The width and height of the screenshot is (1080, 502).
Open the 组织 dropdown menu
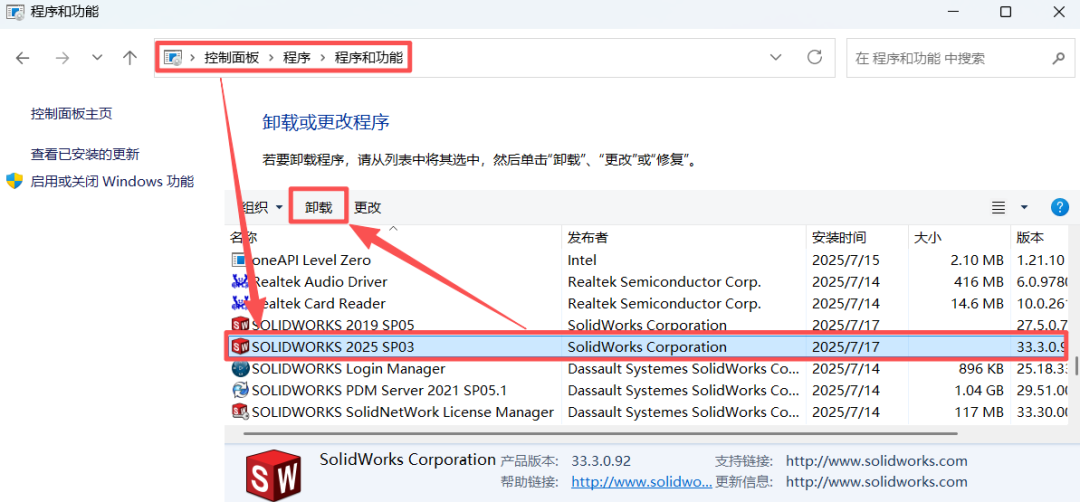pos(260,207)
